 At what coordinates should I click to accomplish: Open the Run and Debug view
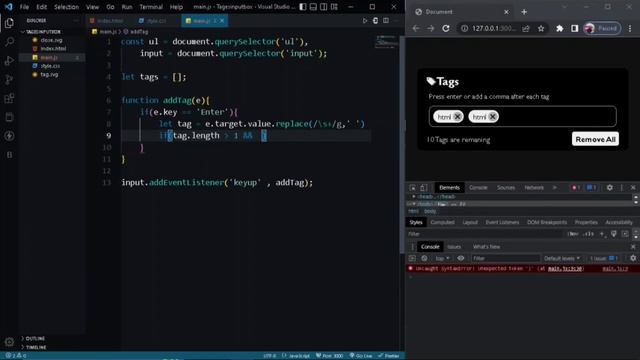(x=9, y=61)
